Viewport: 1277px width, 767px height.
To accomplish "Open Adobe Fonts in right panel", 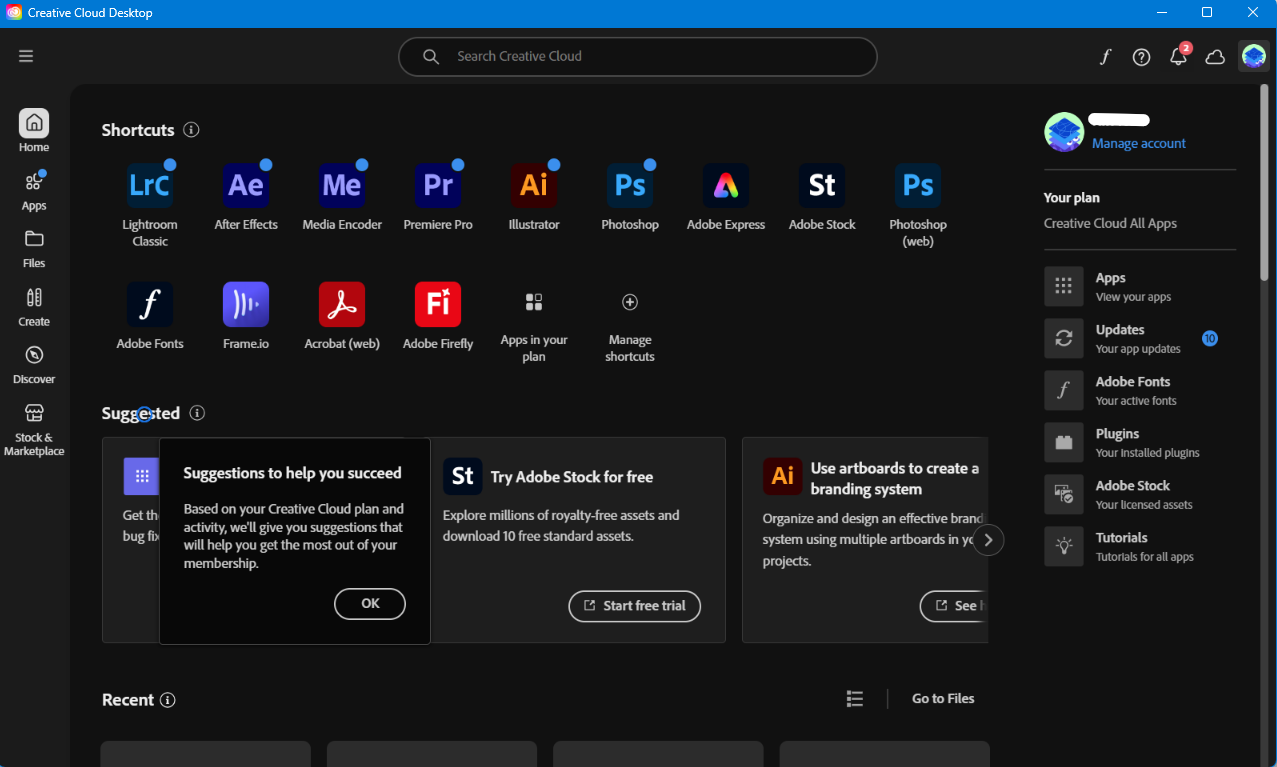I will 1140,390.
